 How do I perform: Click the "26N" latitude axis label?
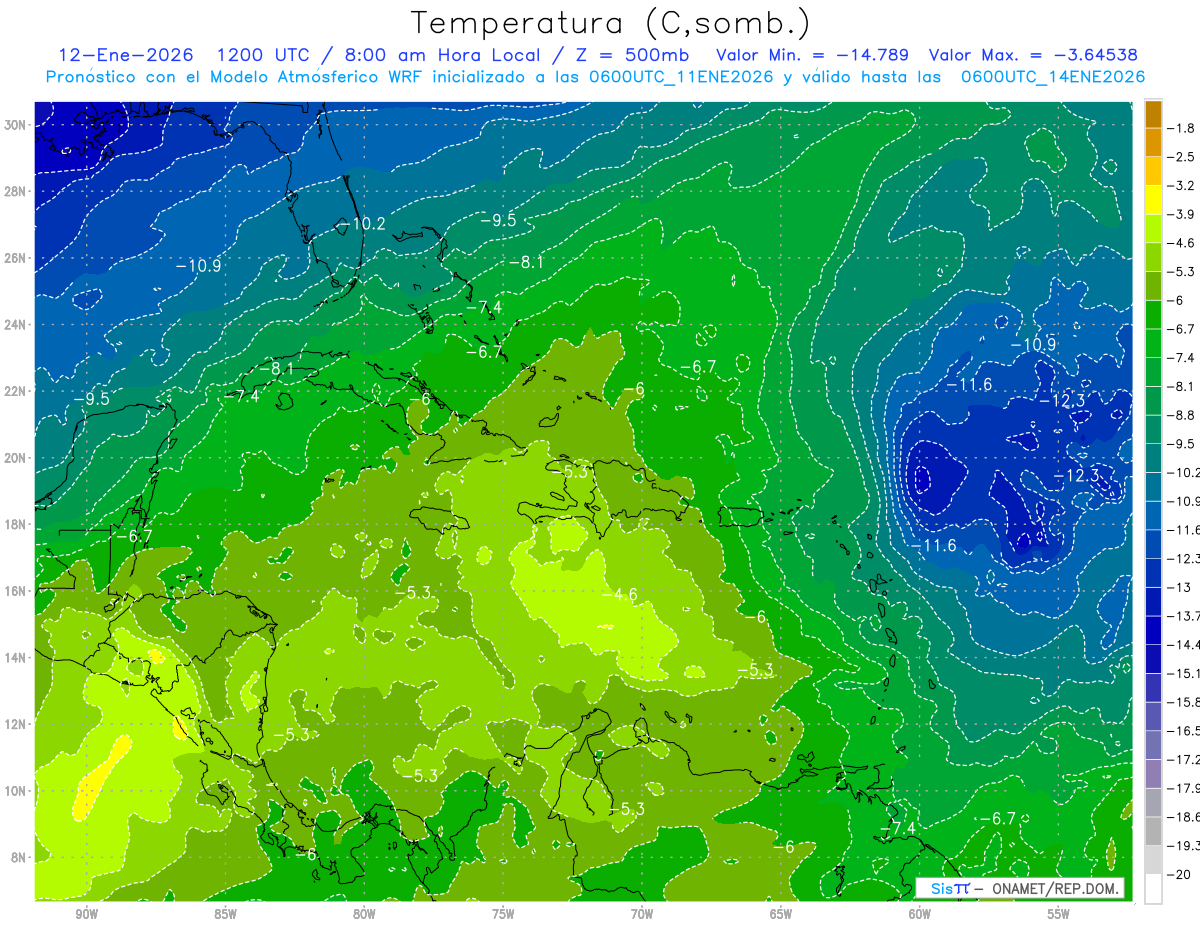tap(15, 258)
